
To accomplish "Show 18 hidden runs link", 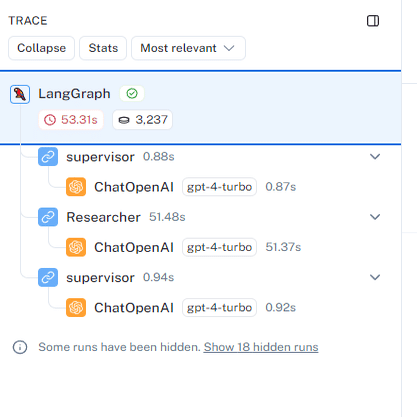I will pyautogui.click(x=261, y=347).
